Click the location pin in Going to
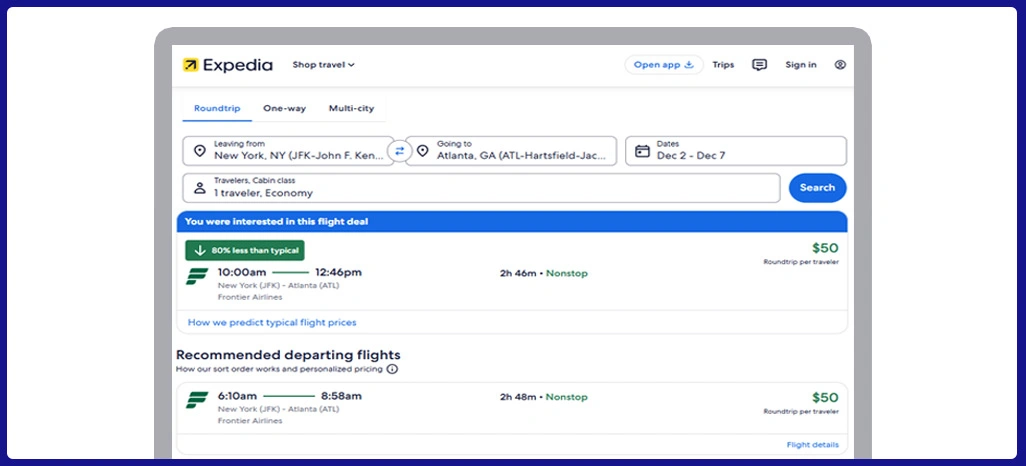 (423, 151)
